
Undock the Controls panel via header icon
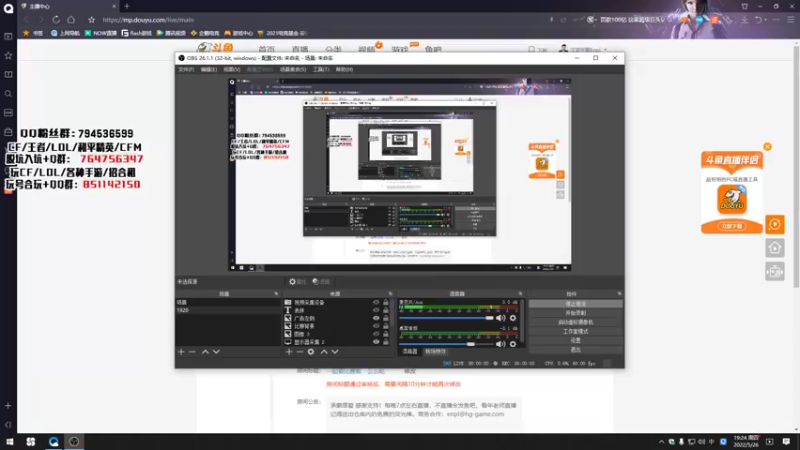tap(619, 294)
